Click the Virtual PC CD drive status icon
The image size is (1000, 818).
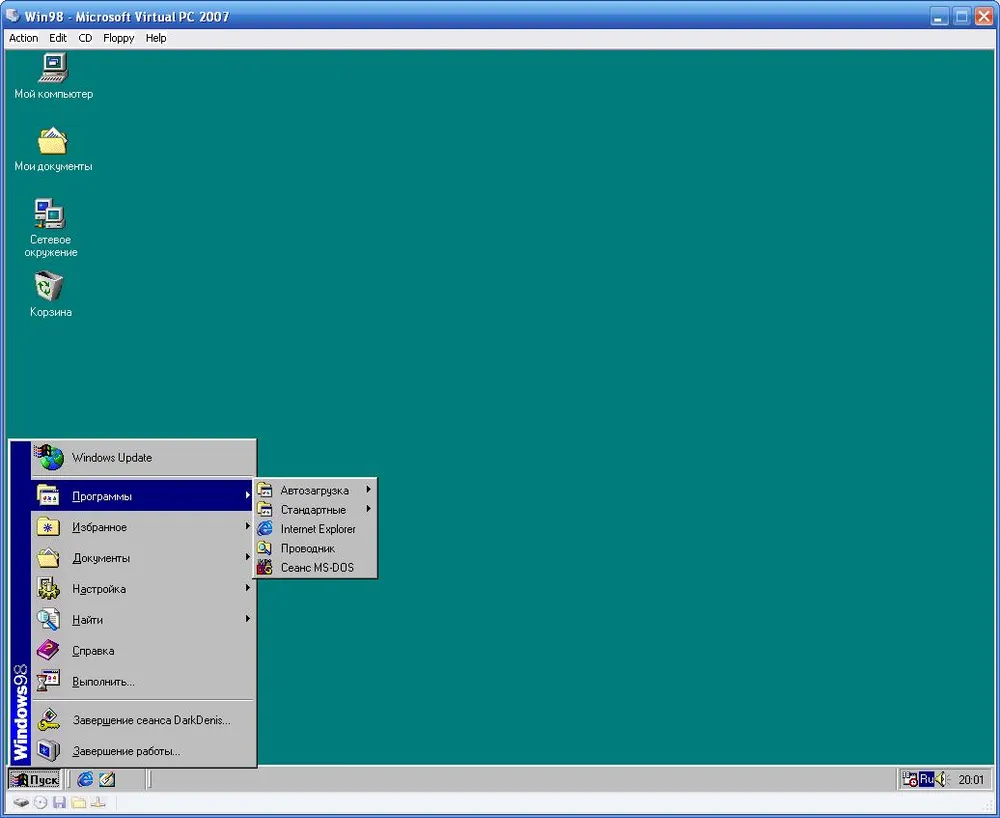[x=40, y=802]
